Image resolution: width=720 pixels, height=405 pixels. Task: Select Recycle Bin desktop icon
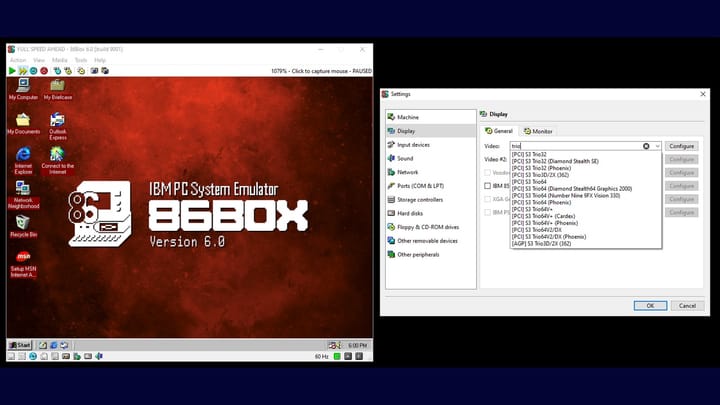(x=23, y=226)
